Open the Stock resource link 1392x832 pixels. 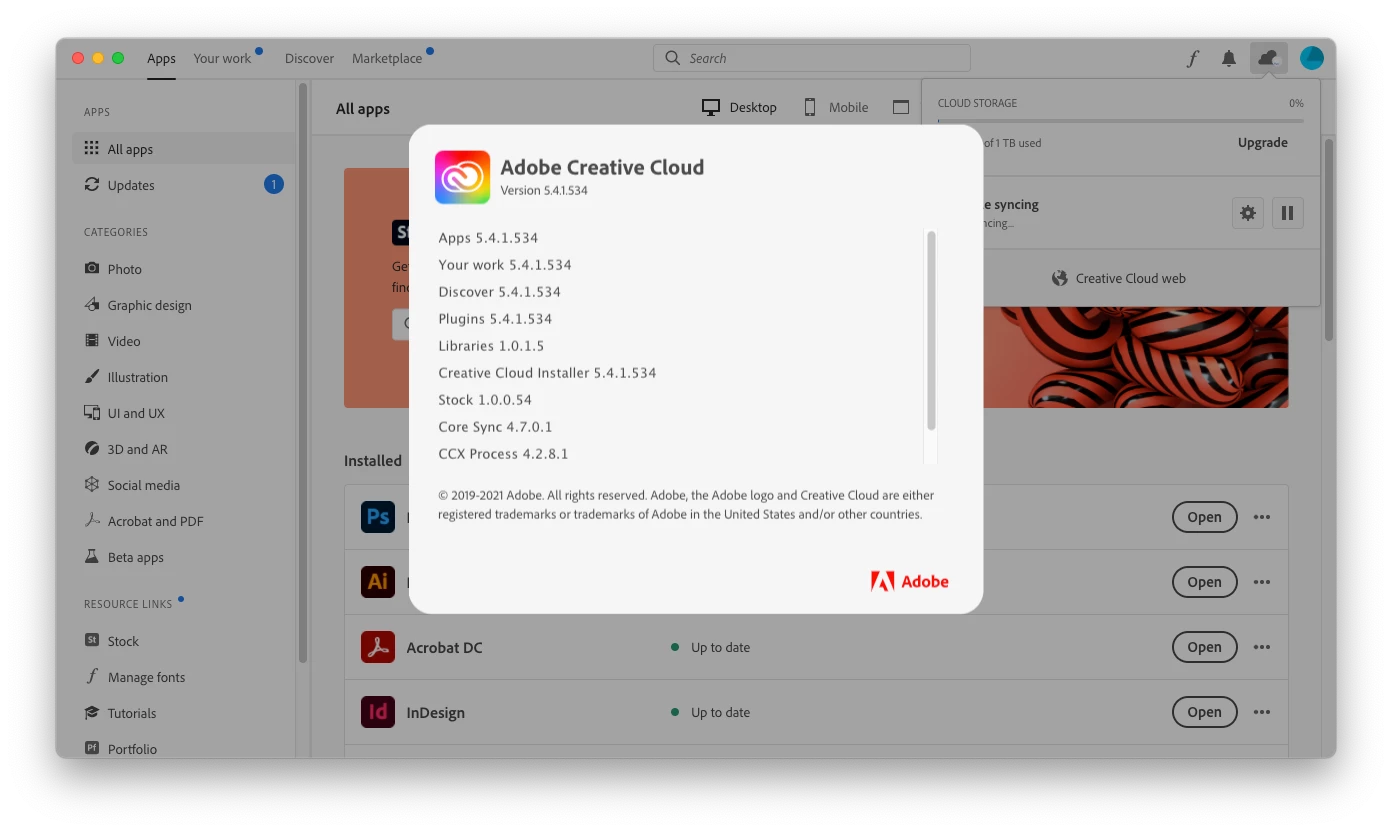(112, 641)
